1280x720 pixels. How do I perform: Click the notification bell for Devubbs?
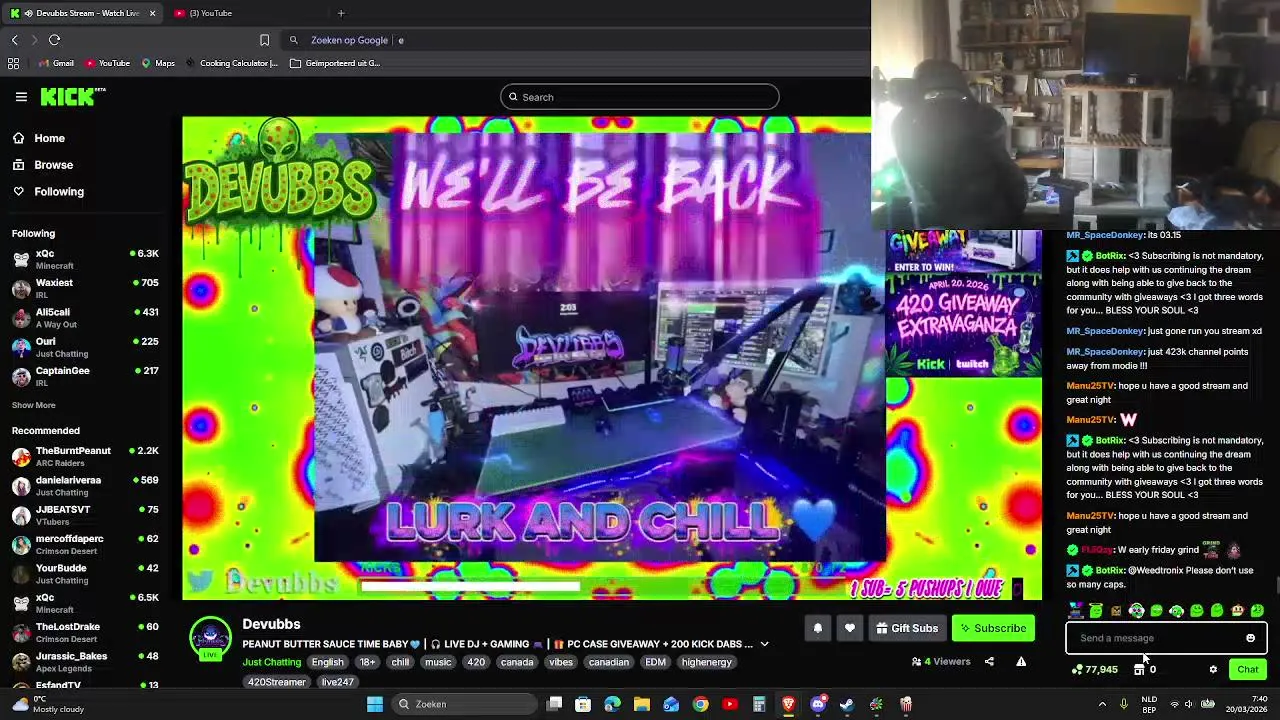(x=817, y=628)
